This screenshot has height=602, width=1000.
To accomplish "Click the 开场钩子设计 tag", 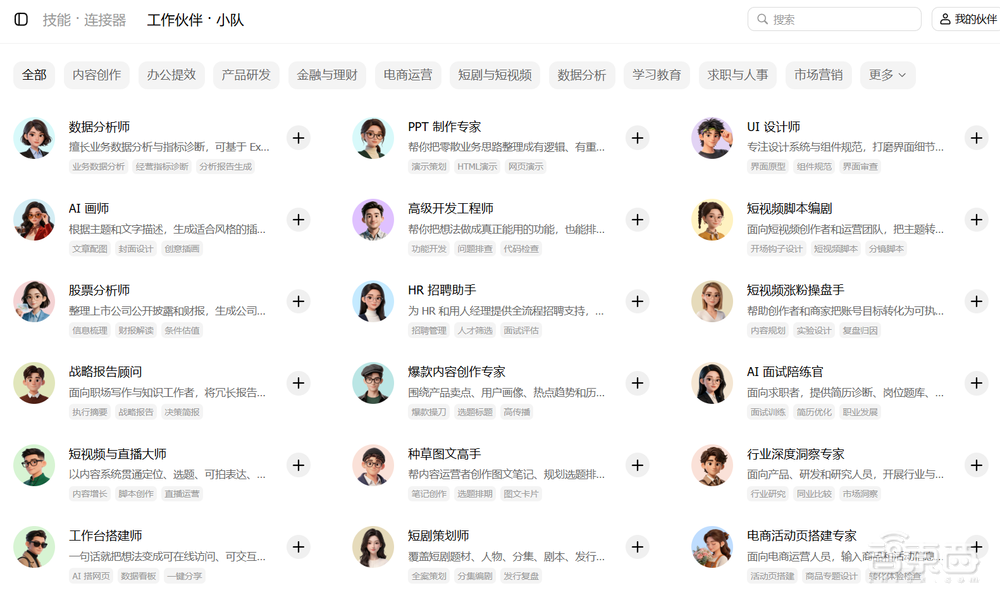I will 776,249.
